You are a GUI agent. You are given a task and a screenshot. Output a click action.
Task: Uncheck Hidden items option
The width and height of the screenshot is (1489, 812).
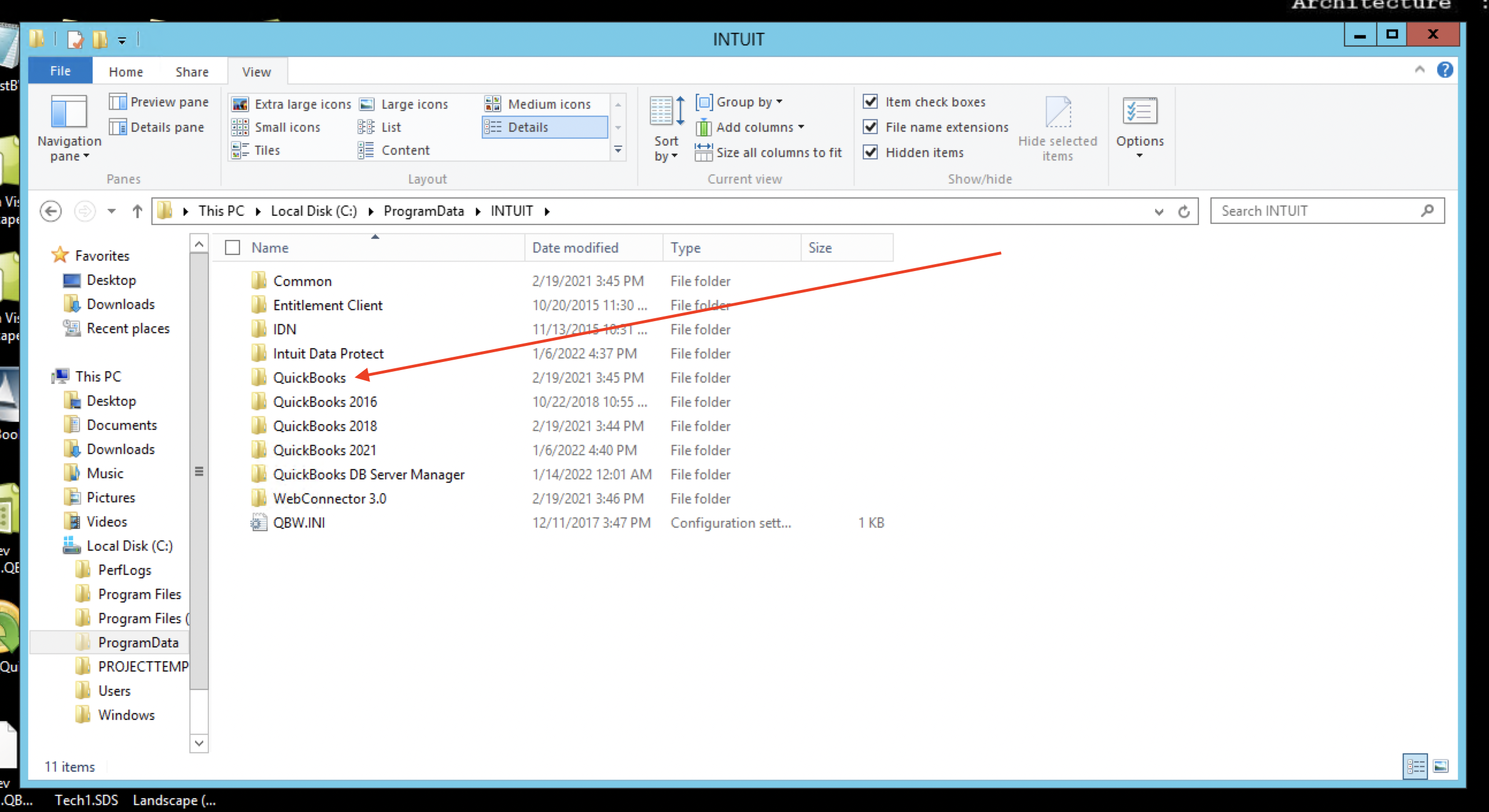pos(870,153)
